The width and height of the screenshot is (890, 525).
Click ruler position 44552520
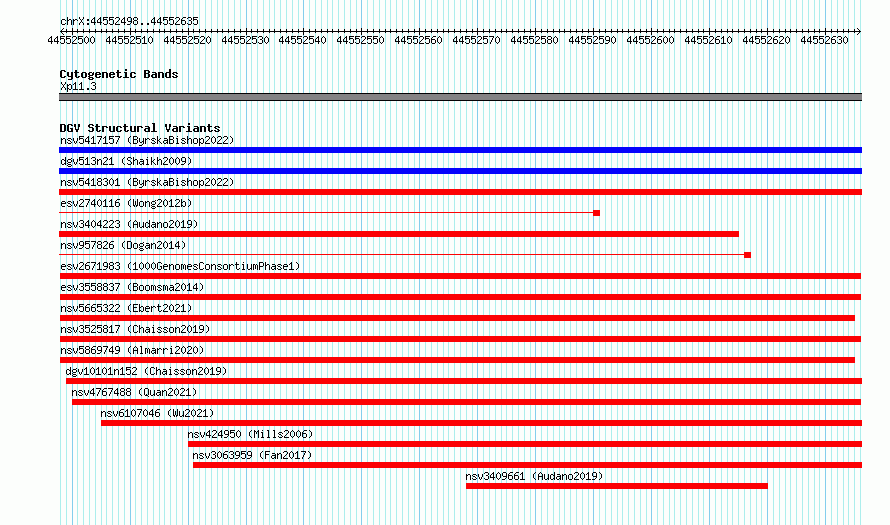point(187,40)
